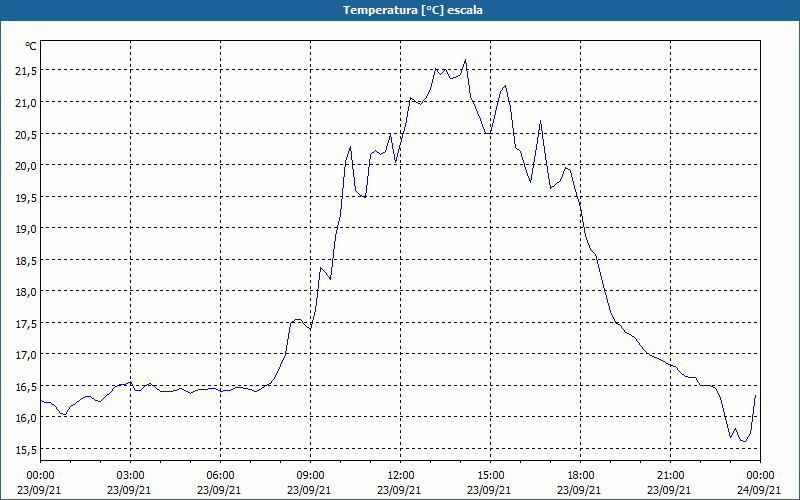Click the 20,0 y-axis label
The image size is (800, 500).
click(x=26, y=166)
